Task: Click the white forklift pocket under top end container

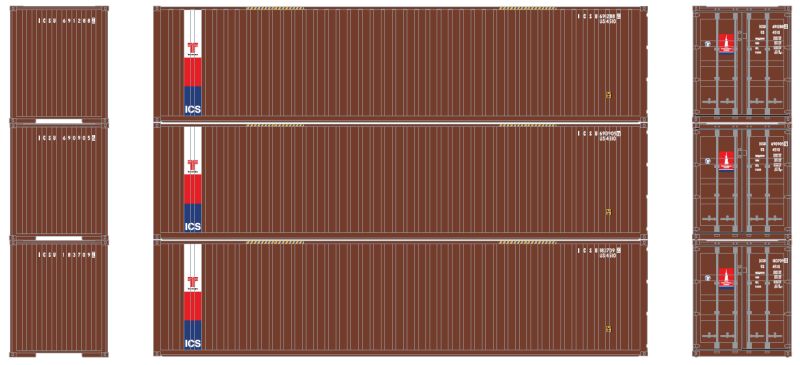Action: 59,121
